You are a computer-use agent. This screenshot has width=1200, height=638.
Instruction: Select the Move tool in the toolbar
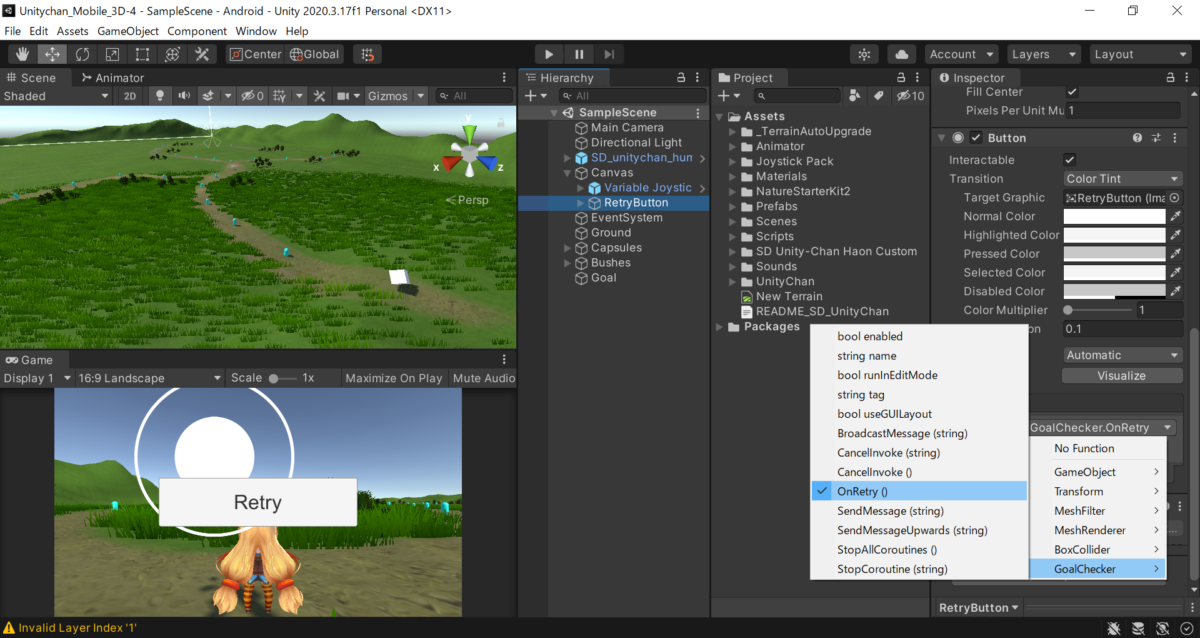coord(53,54)
